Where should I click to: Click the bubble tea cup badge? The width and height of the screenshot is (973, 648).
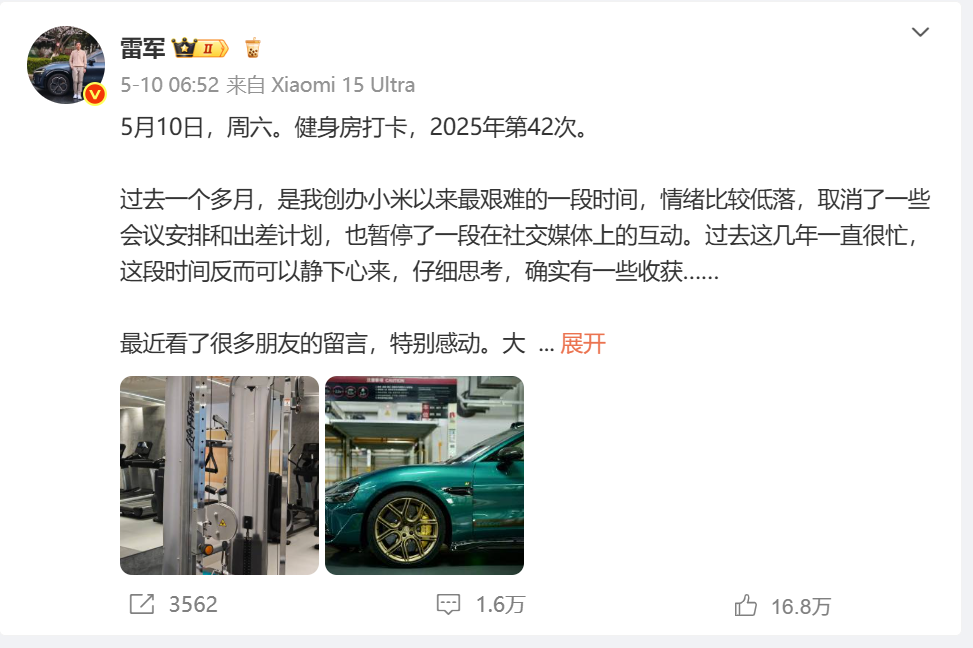tap(253, 48)
